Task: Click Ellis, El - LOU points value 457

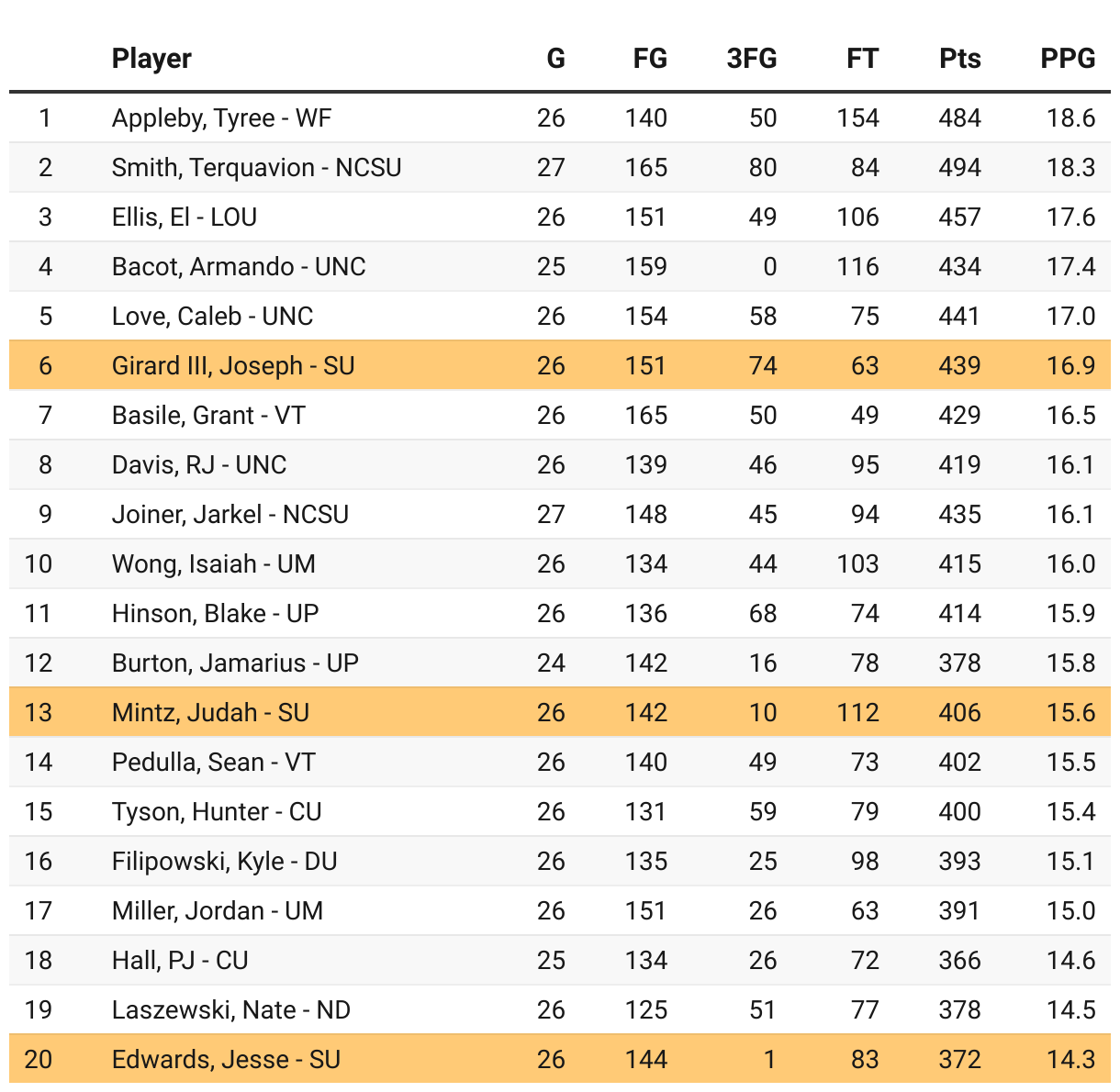Action: point(959,217)
